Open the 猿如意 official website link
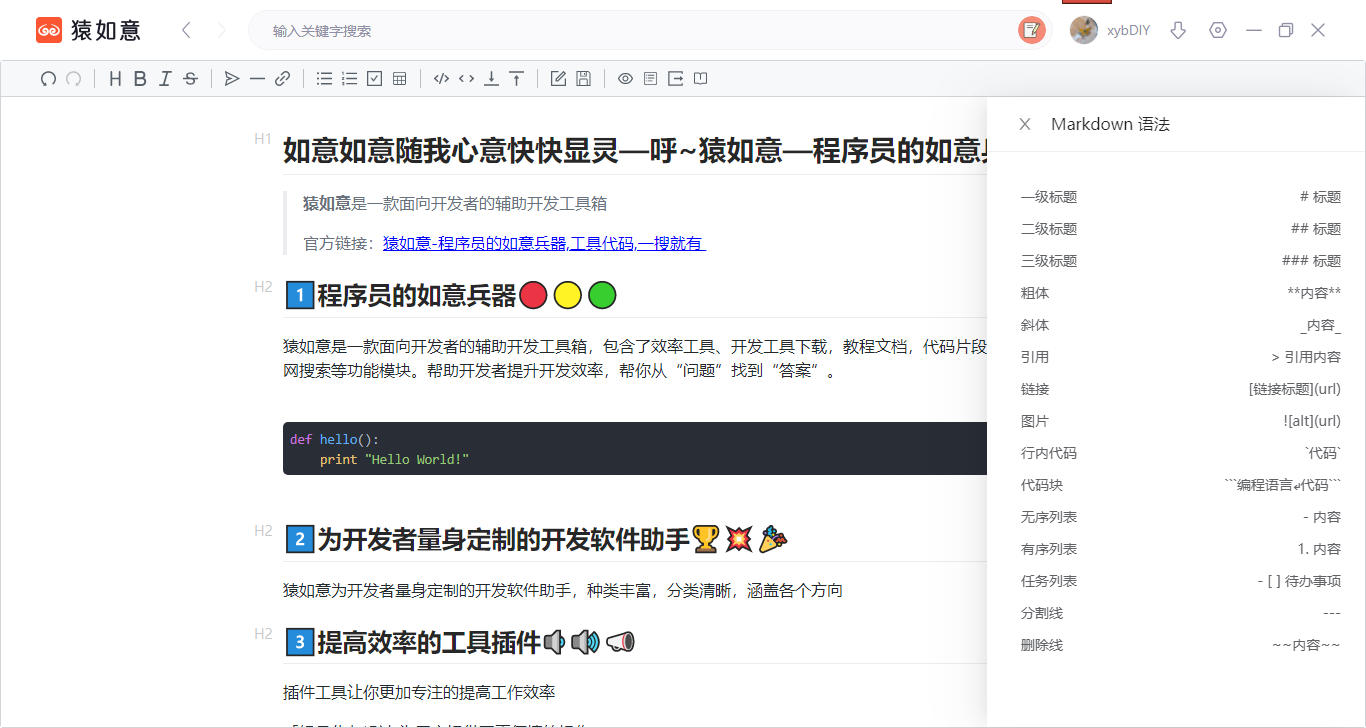The width and height of the screenshot is (1366, 728). 544,243
